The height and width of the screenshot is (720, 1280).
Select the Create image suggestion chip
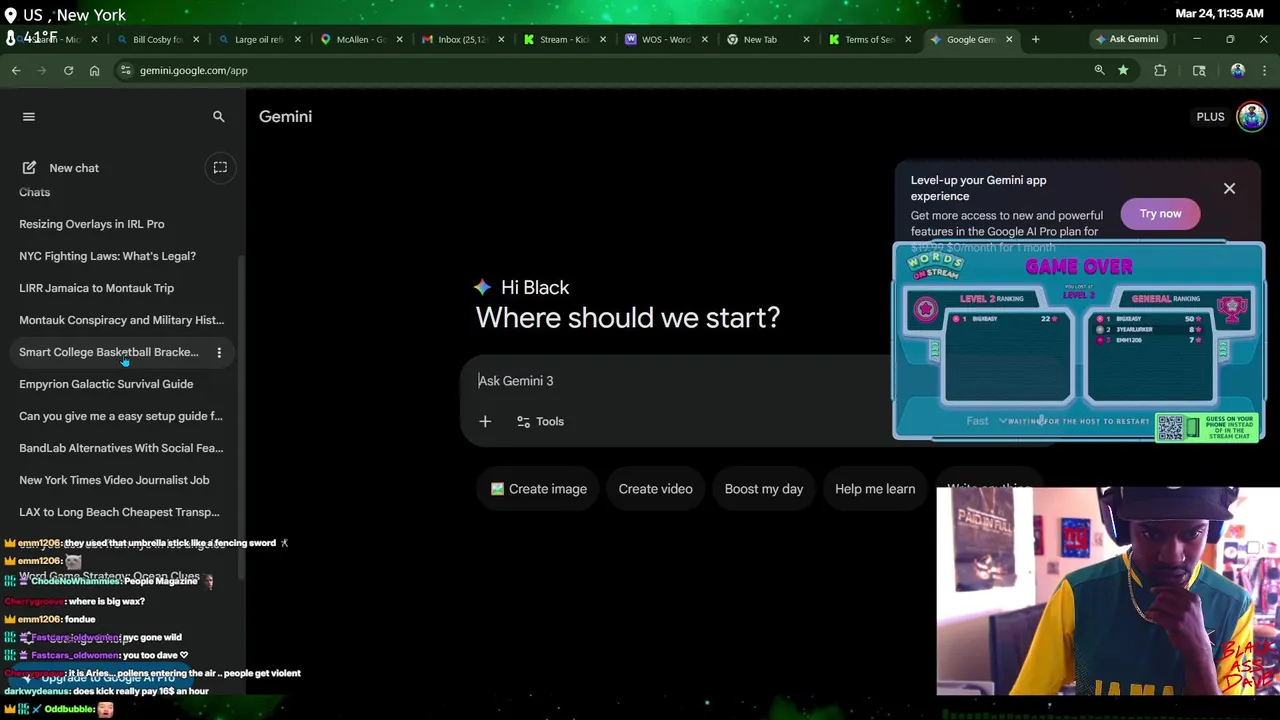(538, 489)
